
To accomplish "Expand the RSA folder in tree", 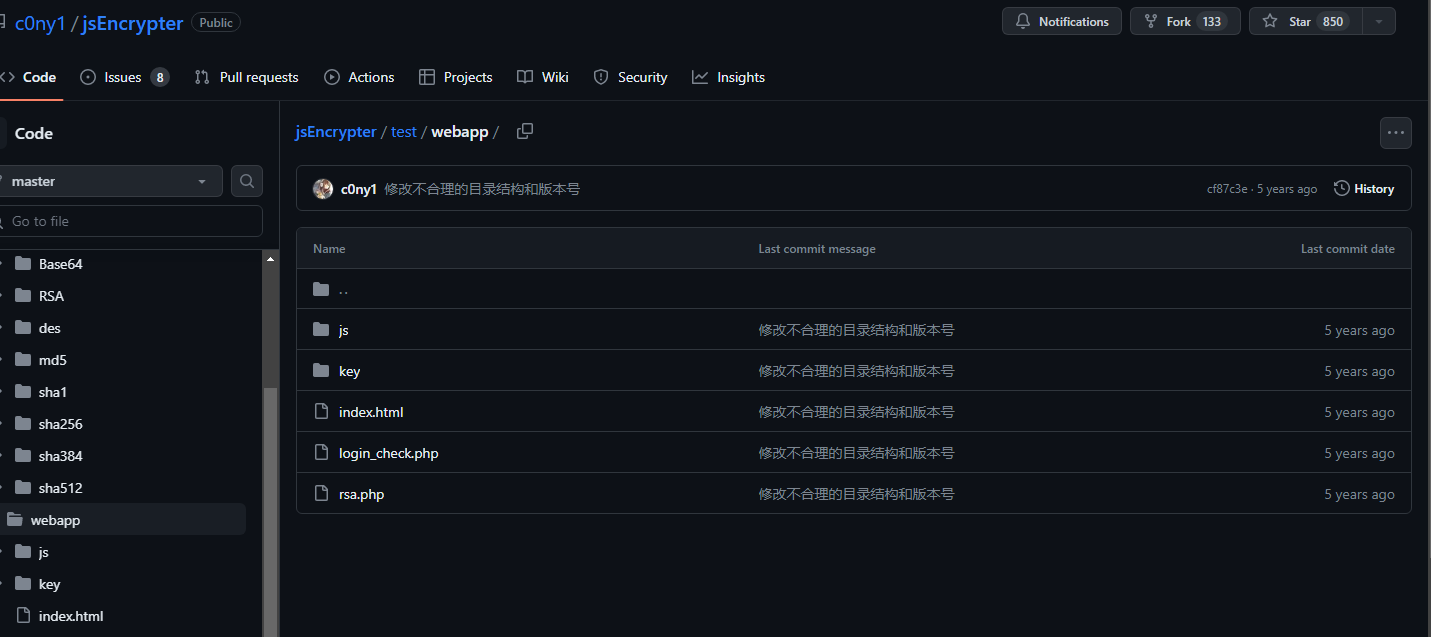I will click(51, 296).
